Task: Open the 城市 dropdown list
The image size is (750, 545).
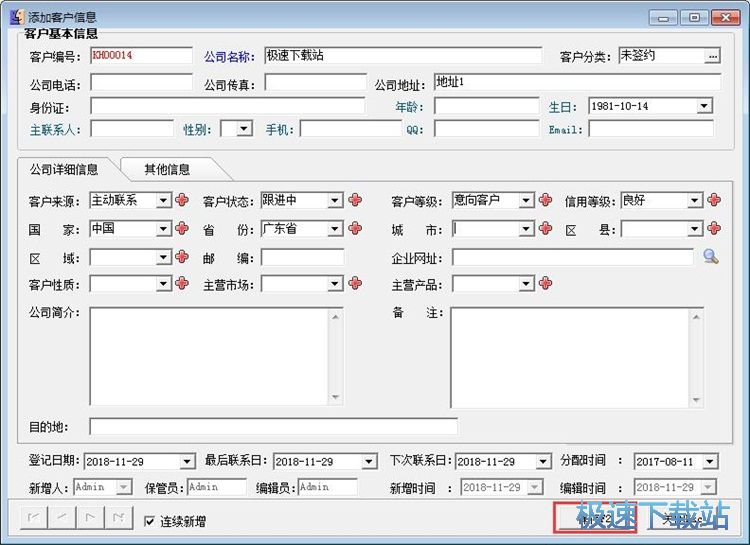Action: point(526,229)
